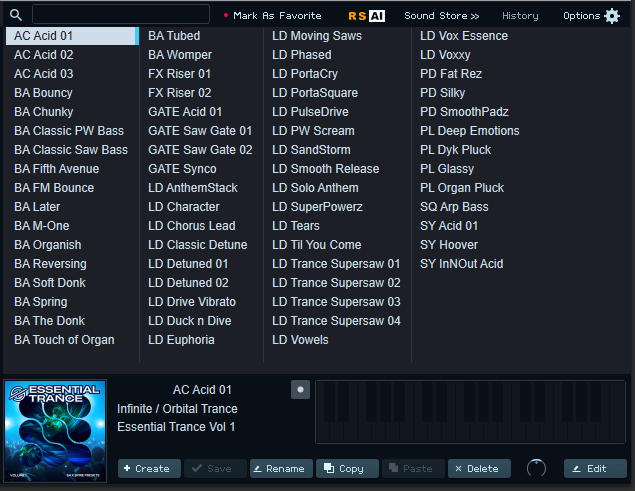Select the preset 'BA M-One'
The width and height of the screenshot is (635, 491).
(42, 226)
